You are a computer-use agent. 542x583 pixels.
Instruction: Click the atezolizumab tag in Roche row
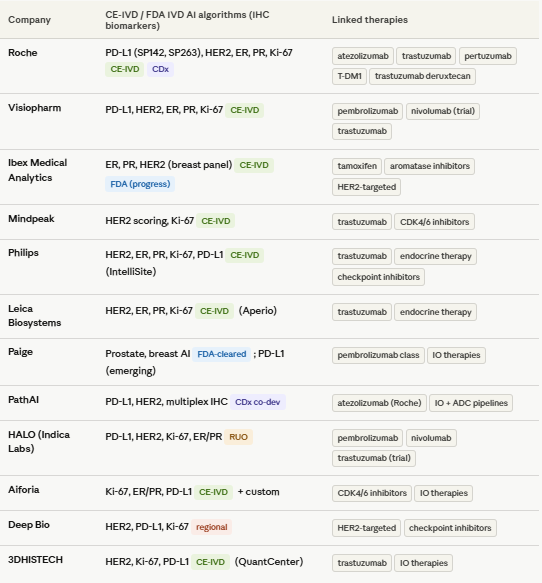click(x=363, y=56)
